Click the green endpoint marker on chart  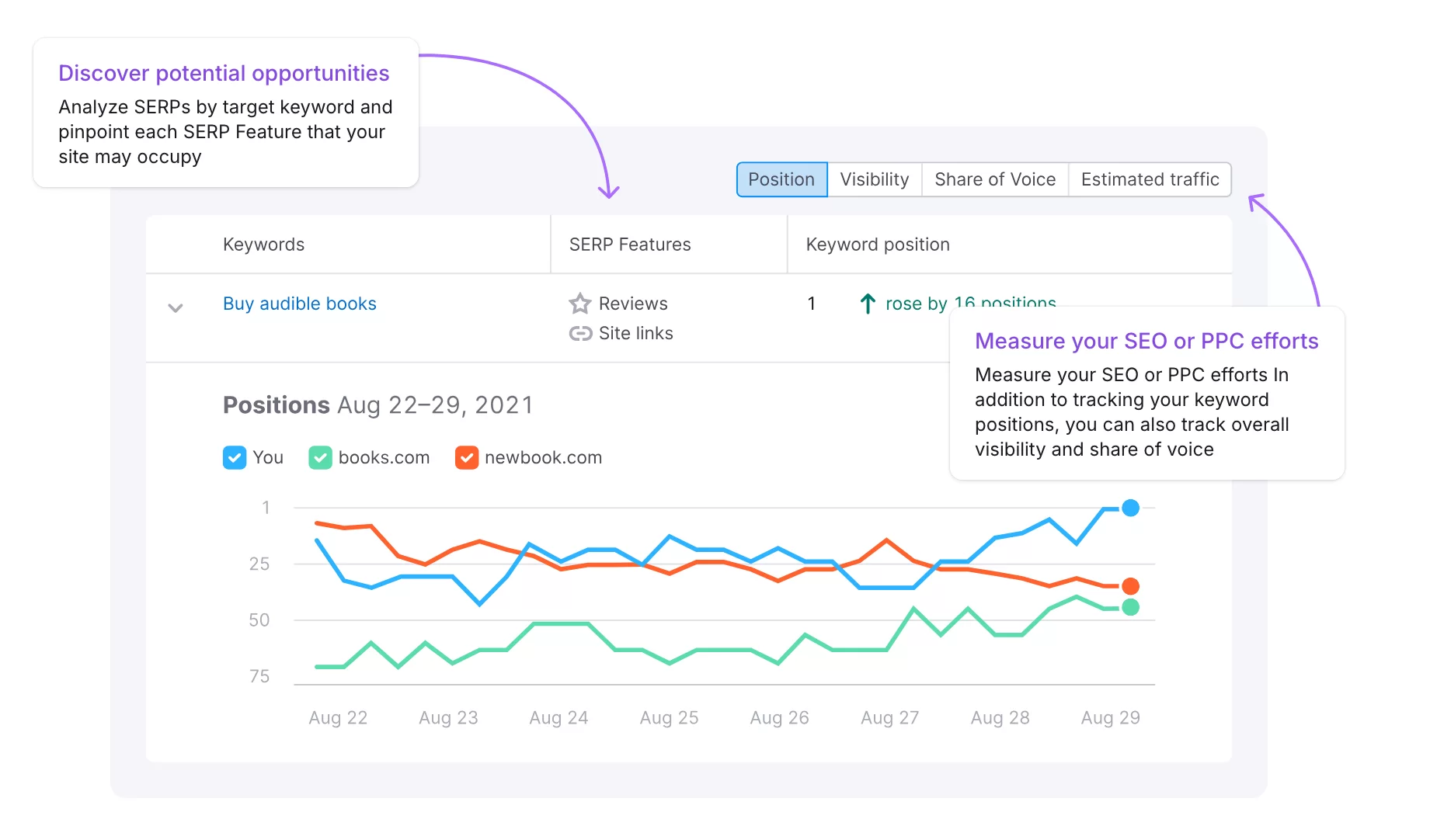point(1130,607)
